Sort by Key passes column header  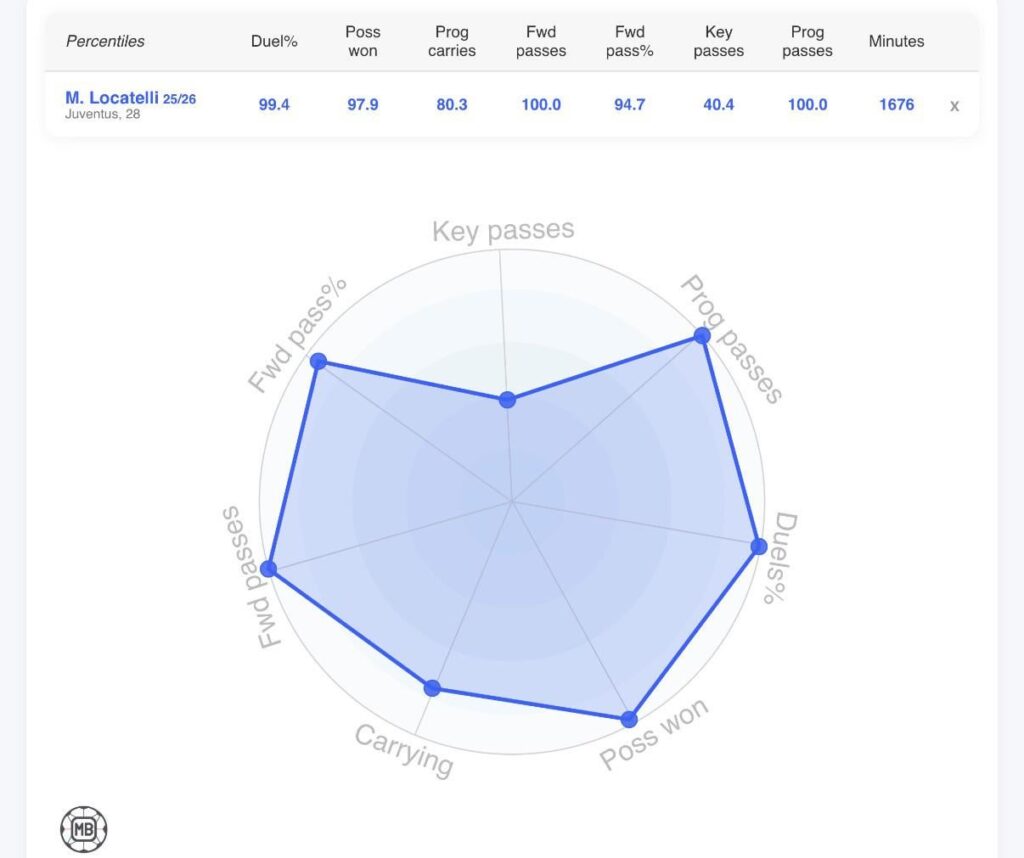click(719, 41)
